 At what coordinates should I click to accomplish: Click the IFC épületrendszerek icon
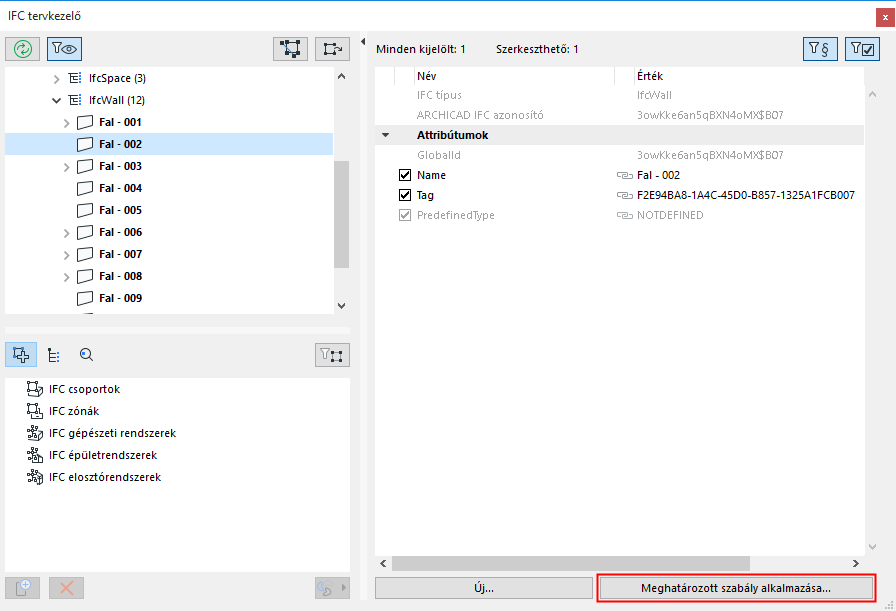(35, 455)
